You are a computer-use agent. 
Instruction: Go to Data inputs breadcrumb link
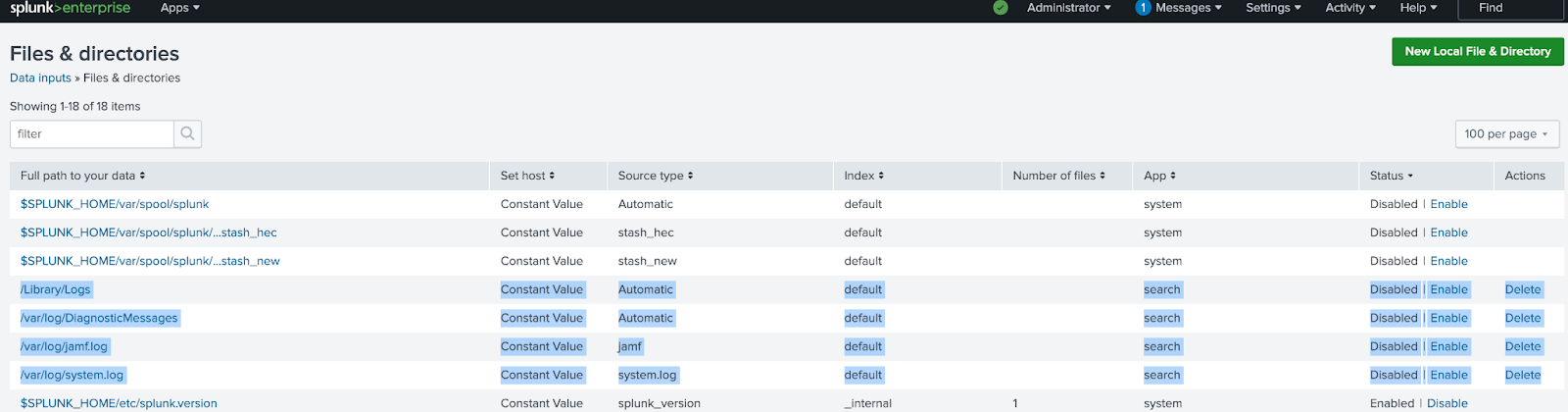(x=40, y=78)
